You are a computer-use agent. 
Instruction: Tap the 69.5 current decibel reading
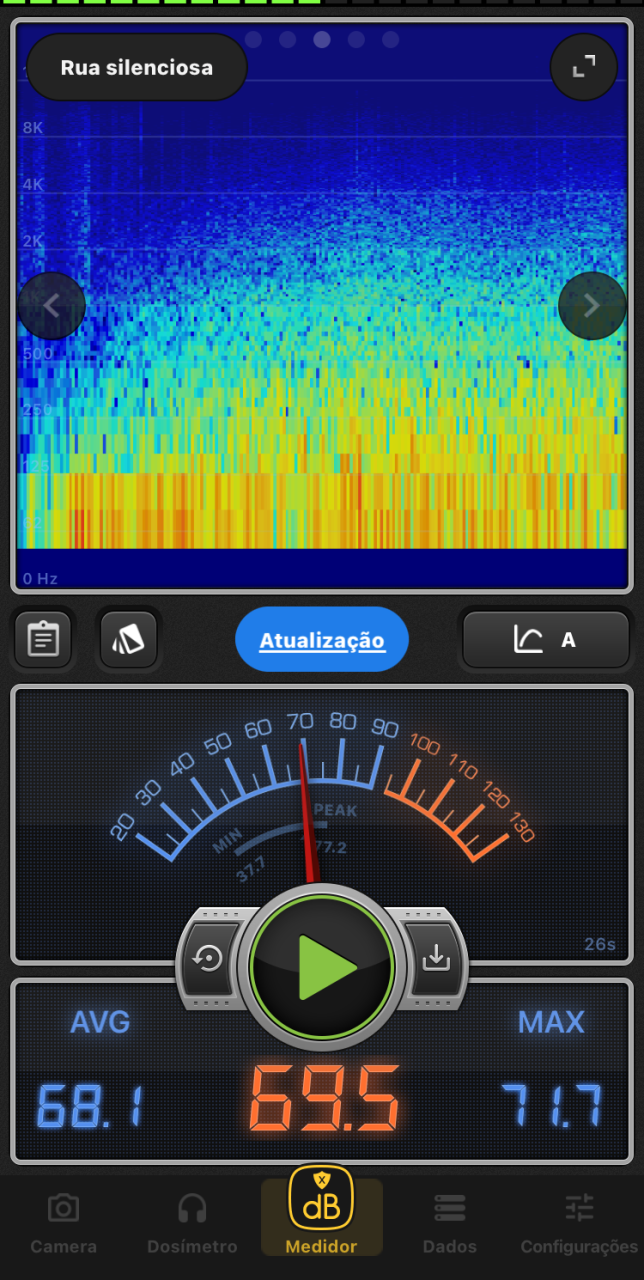click(323, 1100)
